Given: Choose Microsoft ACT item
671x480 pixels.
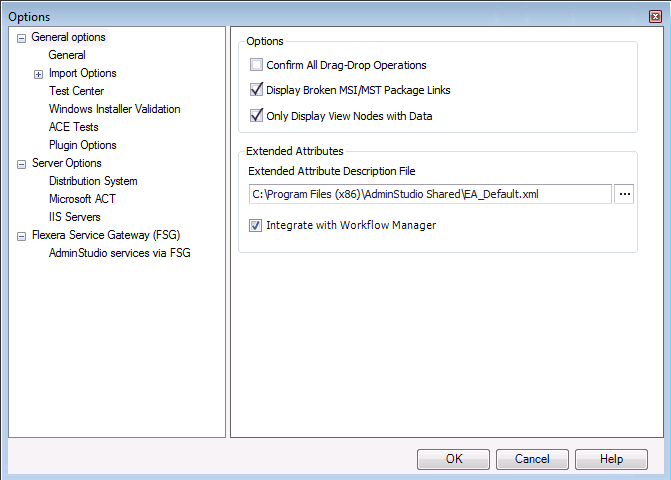Looking at the screenshot, I should pos(82,199).
